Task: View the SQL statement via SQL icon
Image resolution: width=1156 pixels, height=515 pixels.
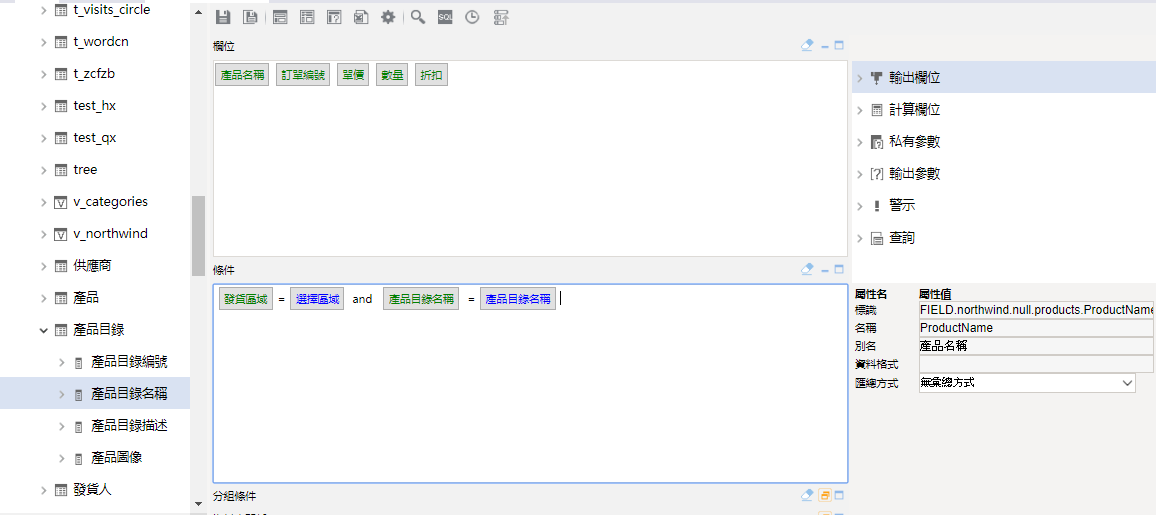Action: 445,17
